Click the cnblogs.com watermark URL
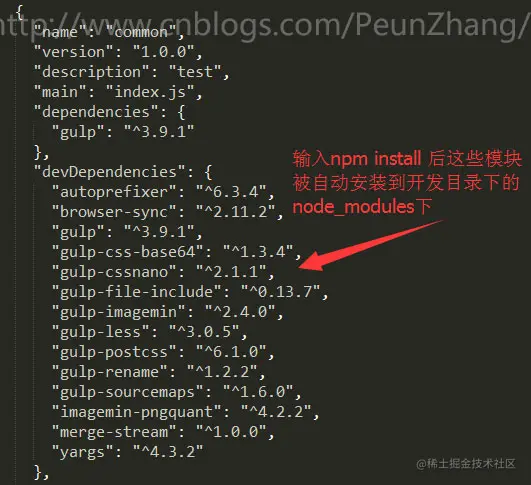531x485 pixels. coord(262,24)
